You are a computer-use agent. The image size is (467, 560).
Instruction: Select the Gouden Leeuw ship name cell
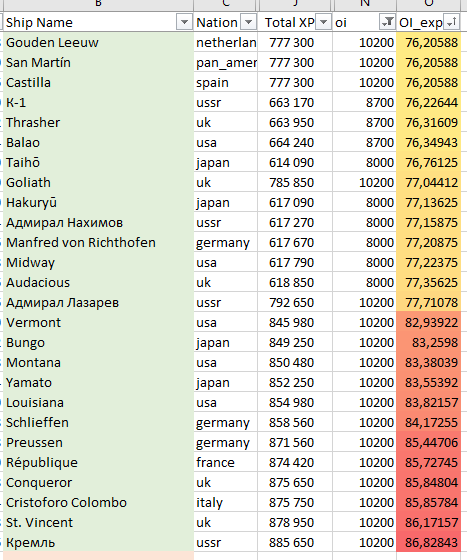(98, 42)
